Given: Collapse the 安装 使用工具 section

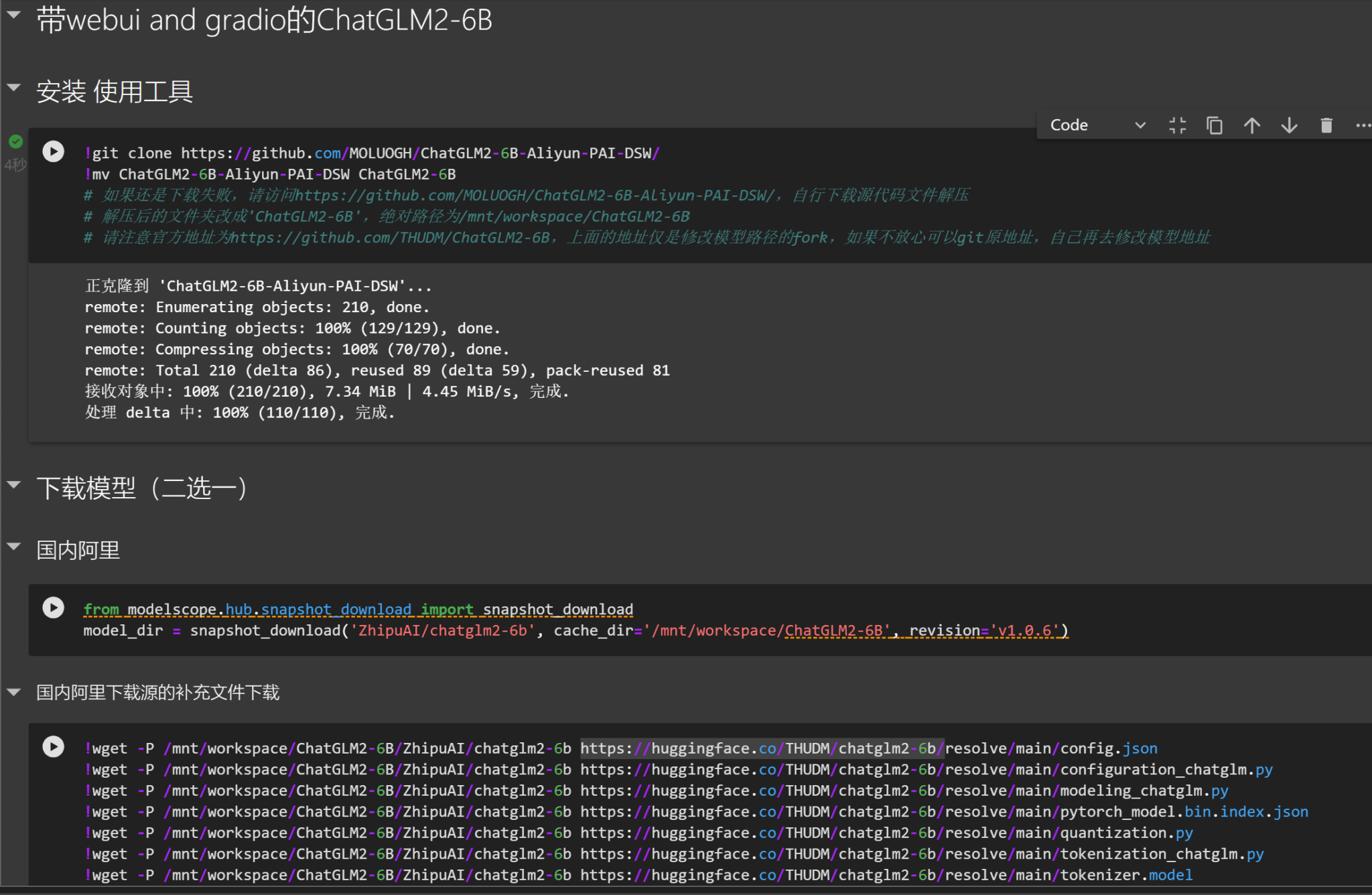Looking at the screenshot, I should point(14,87).
